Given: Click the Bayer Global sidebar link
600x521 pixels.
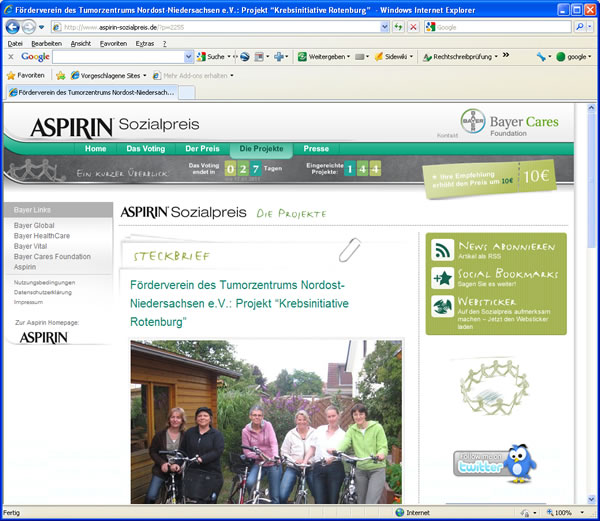Looking at the screenshot, I should tap(34, 225).
